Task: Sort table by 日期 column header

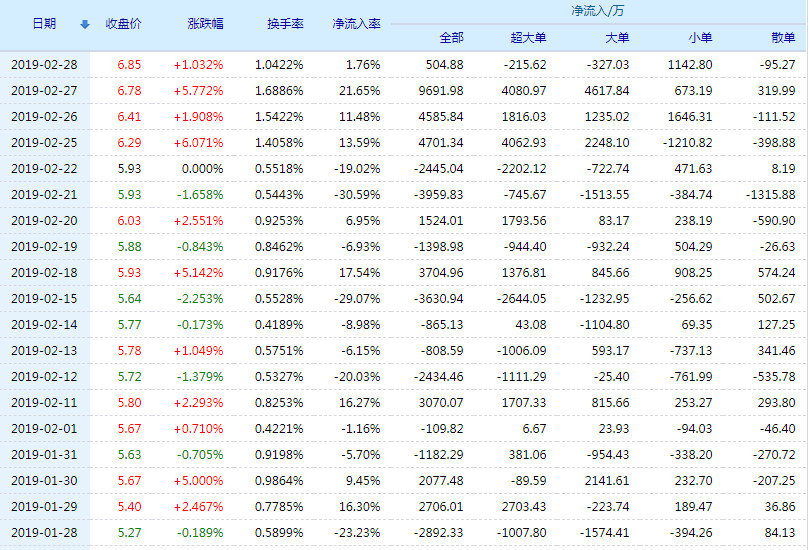Action: [x=44, y=23]
